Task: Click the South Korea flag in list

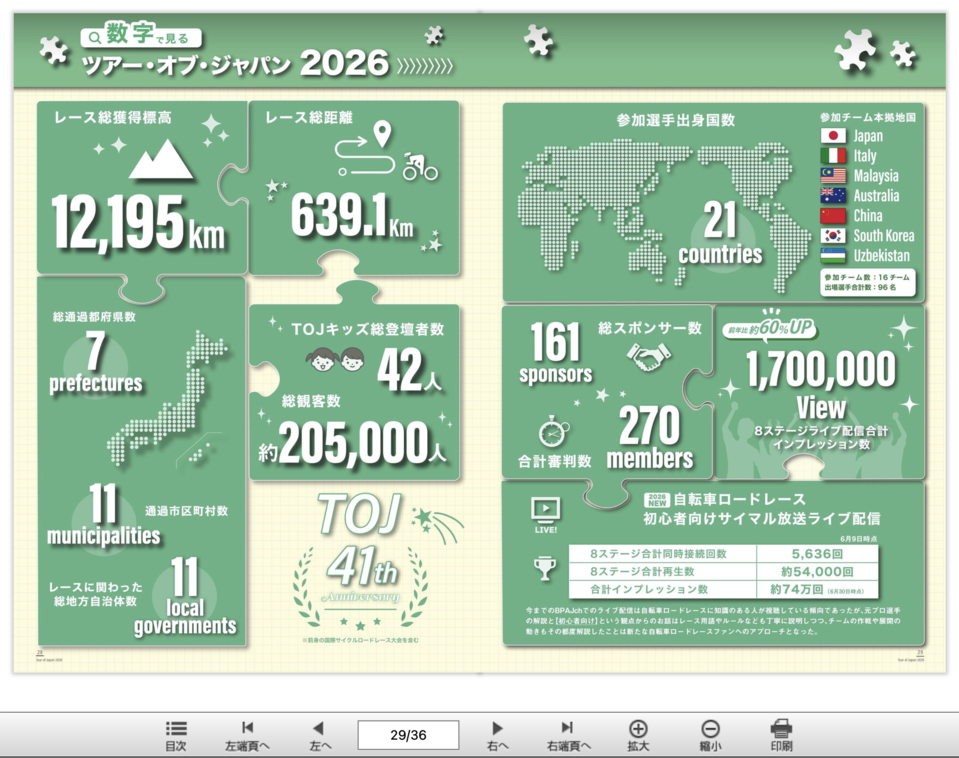Action: click(833, 236)
